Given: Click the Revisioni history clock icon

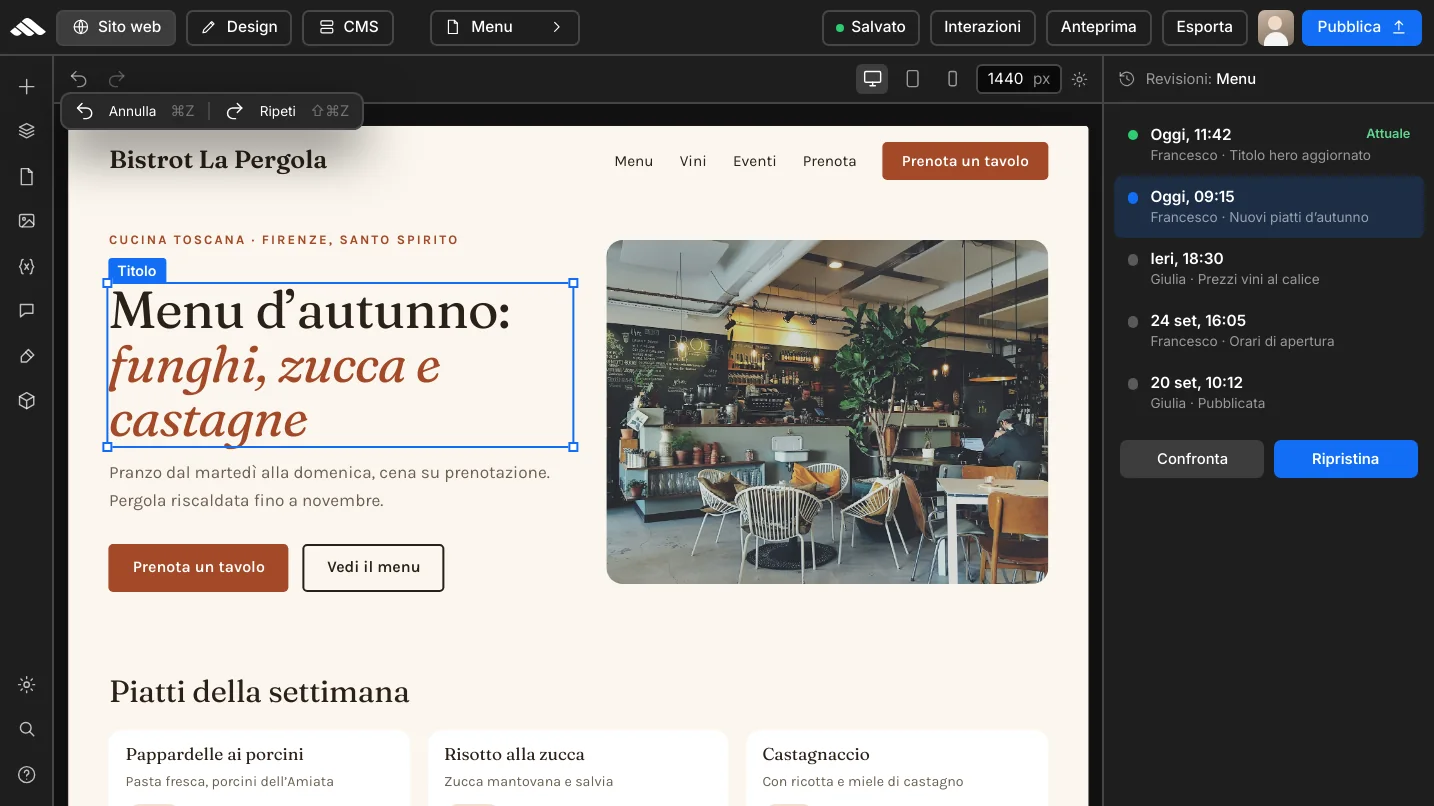Looking at the screenshot, I should pyautogui.click(x=1127, y=79).
